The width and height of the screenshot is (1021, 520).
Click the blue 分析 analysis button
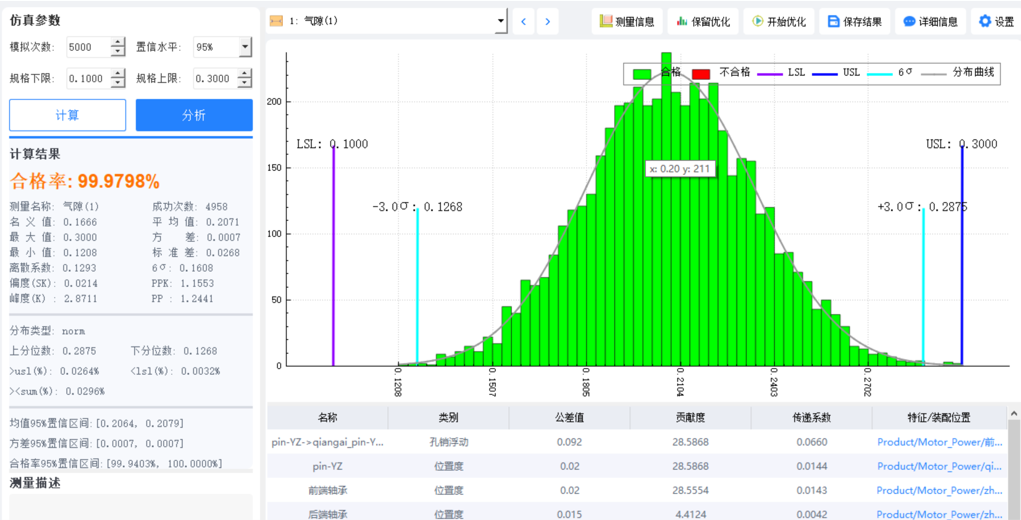(x=194, y=115)
